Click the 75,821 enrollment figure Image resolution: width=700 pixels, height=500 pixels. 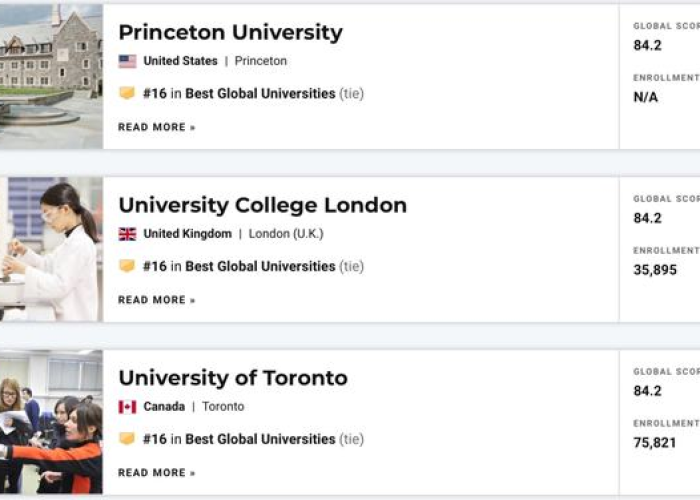click(655, 442)
